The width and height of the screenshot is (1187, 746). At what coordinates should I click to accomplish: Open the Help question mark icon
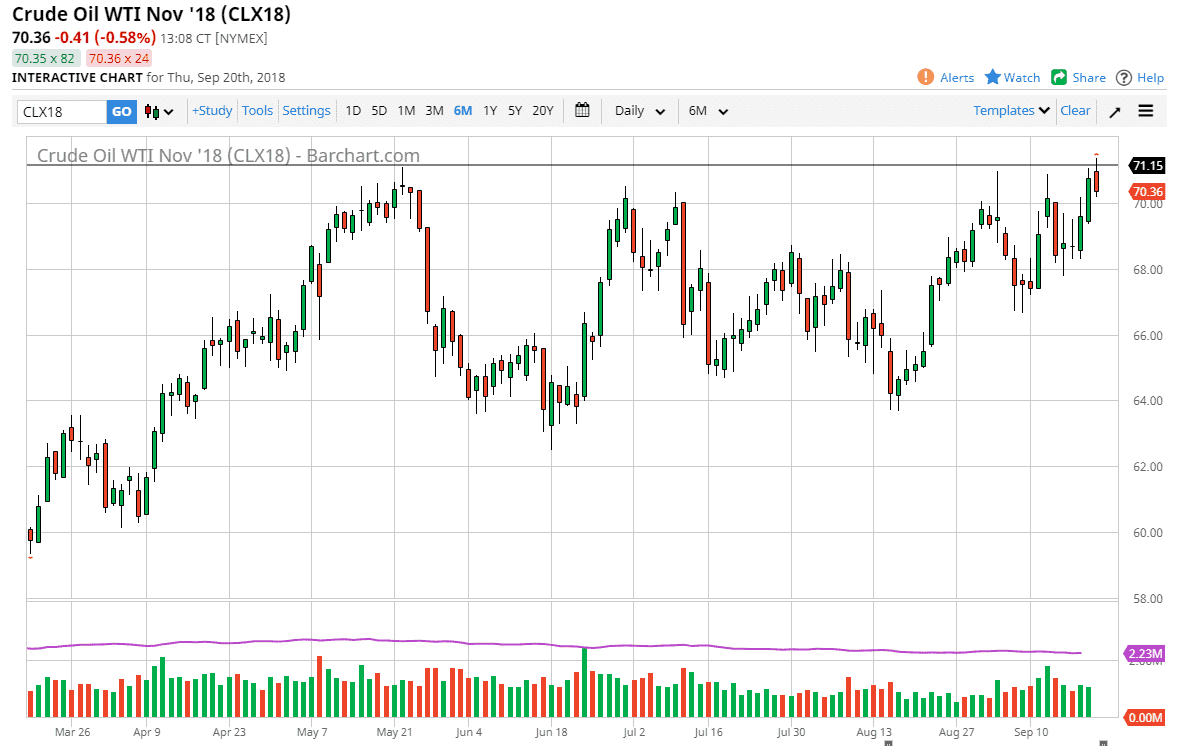coord(1124,78)
